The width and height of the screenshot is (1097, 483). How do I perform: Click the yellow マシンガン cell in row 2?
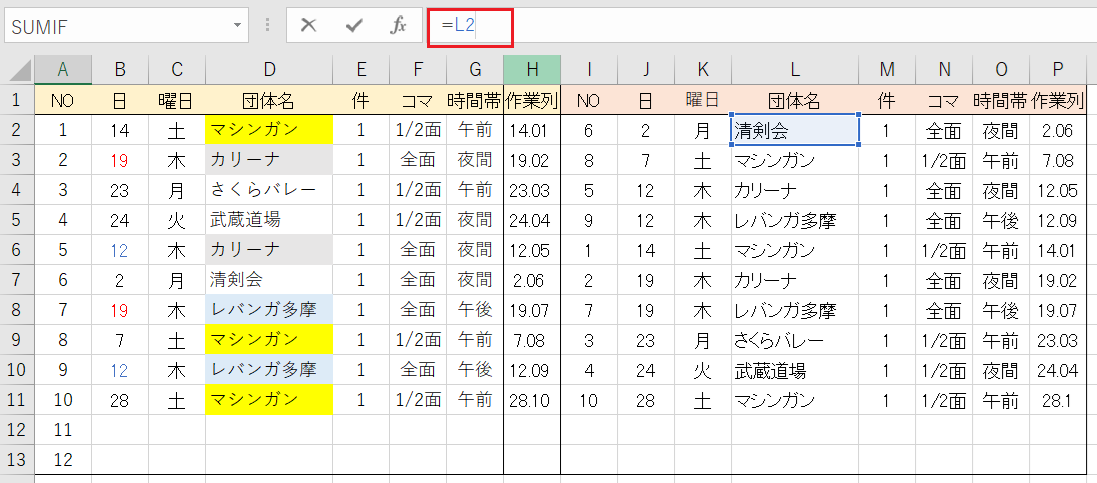click(269, 130)
